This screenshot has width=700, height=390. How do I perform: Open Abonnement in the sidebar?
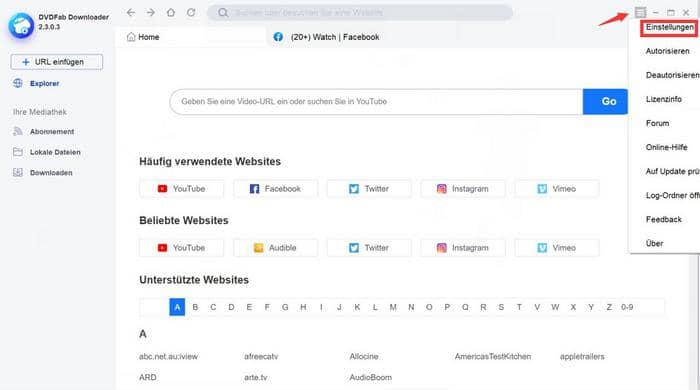click(x=52, y=132)
